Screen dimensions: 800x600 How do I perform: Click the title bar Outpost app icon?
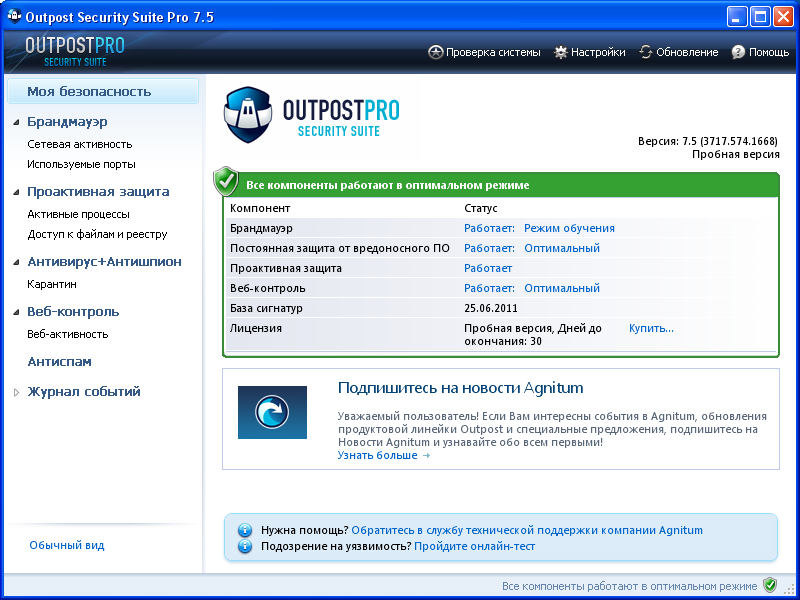click(x=14, y=16)
